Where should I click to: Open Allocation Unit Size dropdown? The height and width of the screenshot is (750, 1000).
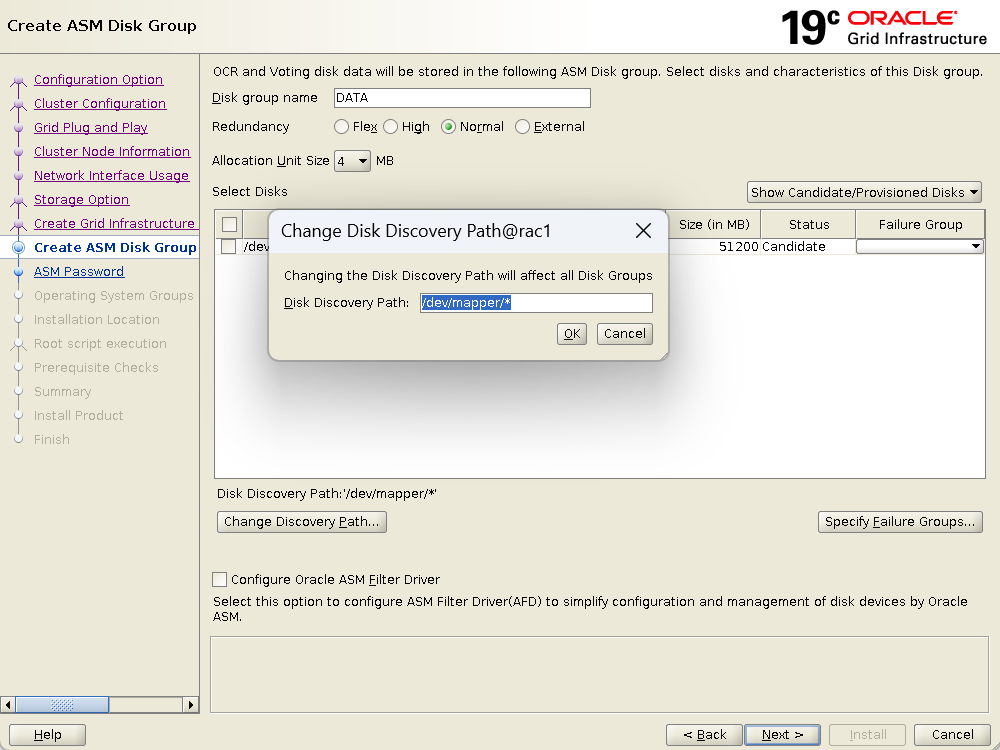coord(352,161)
